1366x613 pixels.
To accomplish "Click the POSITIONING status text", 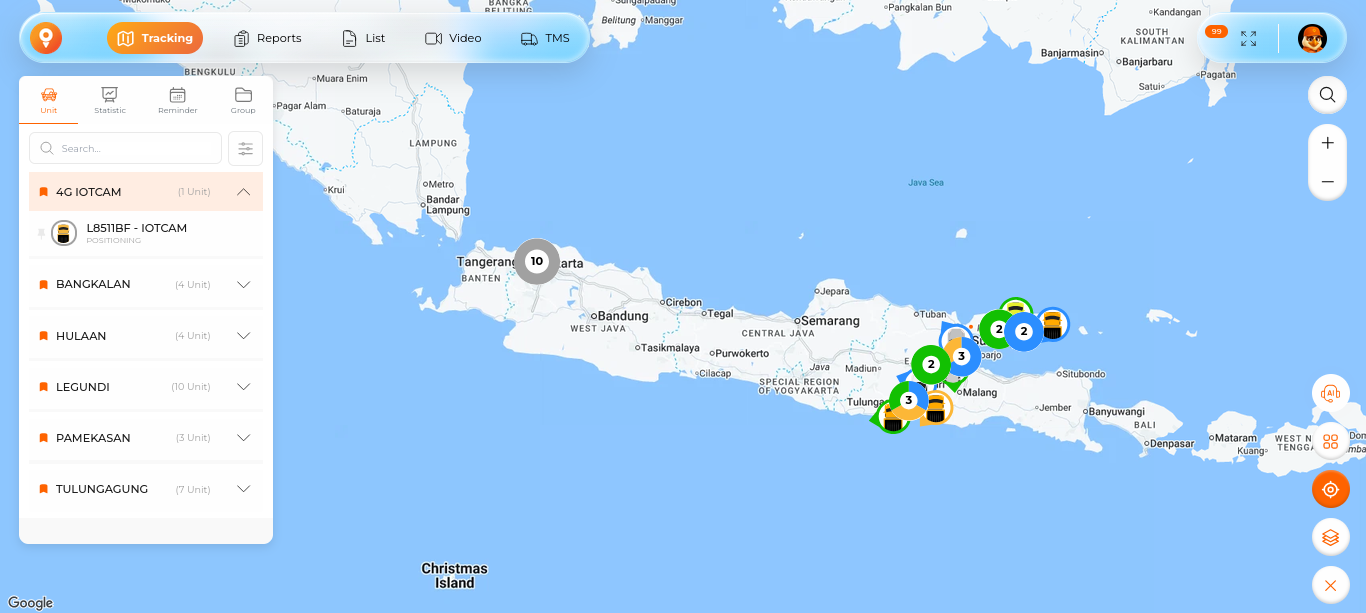I will 114,241.
